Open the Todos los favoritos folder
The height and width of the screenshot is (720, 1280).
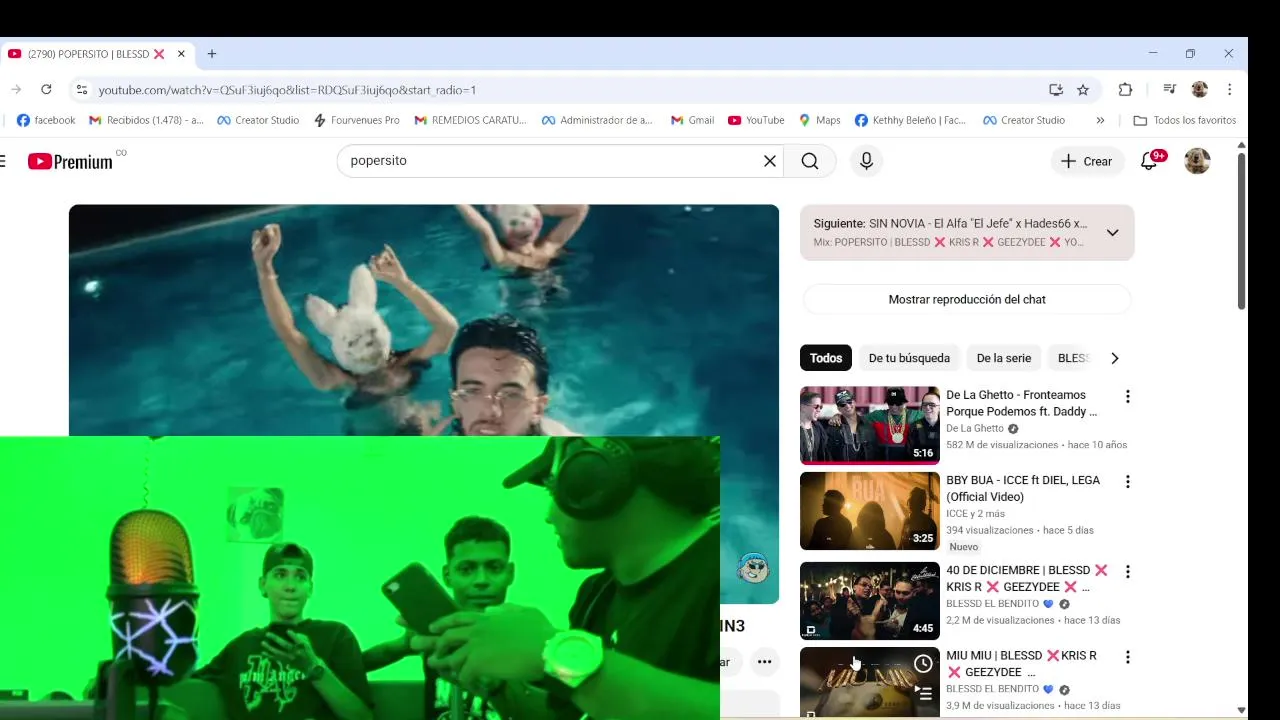pos(1185,120)
